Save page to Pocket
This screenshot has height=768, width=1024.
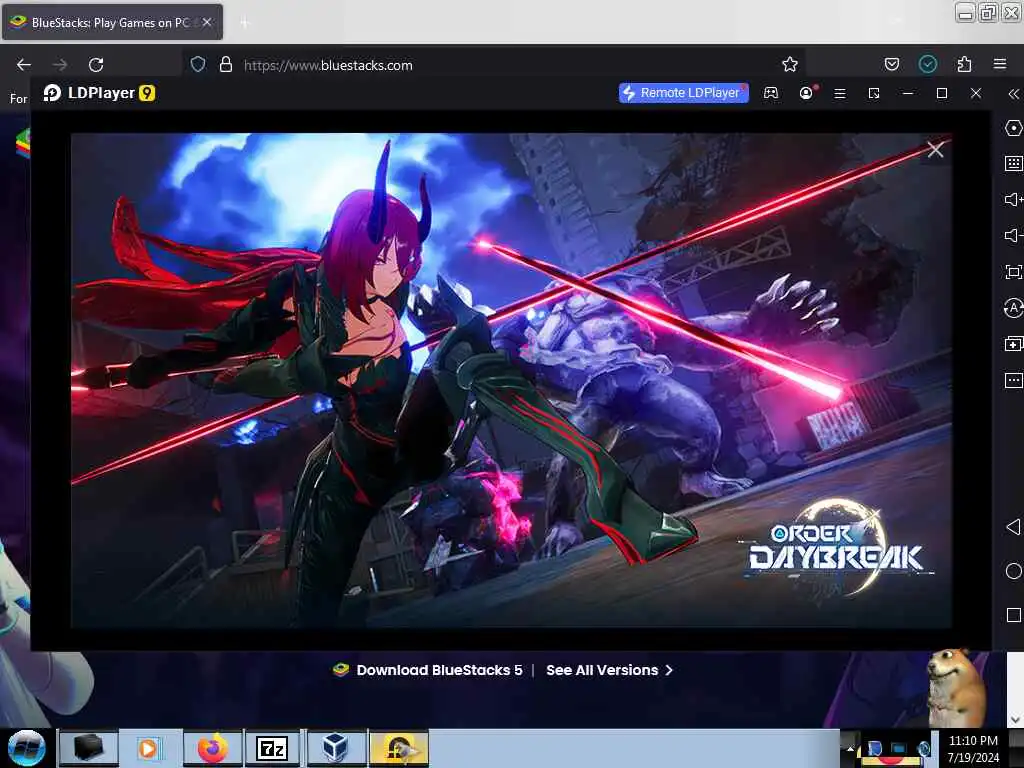pos(892,64)
